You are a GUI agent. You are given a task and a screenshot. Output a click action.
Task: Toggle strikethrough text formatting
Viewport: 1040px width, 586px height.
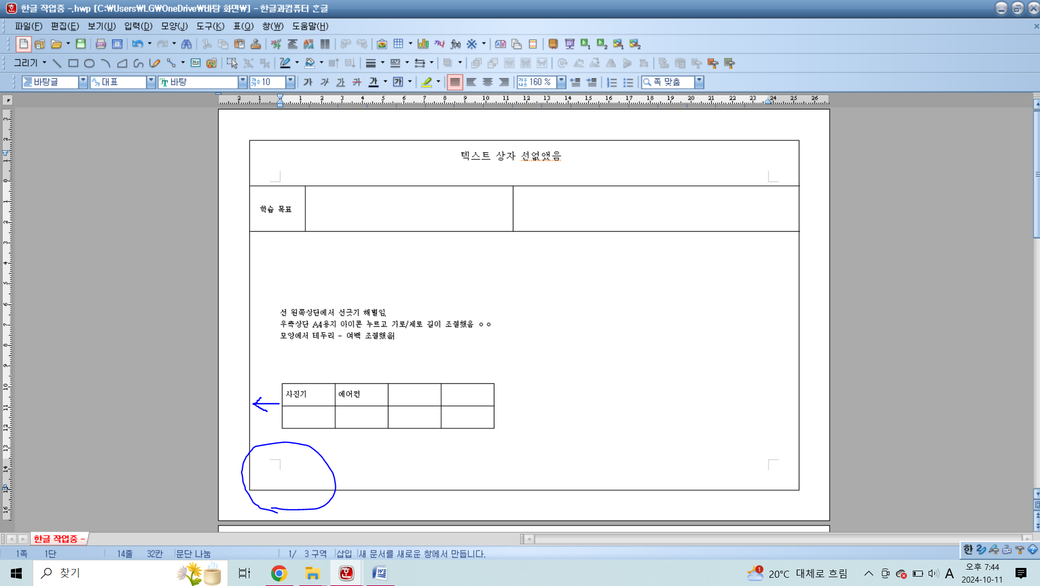[357, 82]
